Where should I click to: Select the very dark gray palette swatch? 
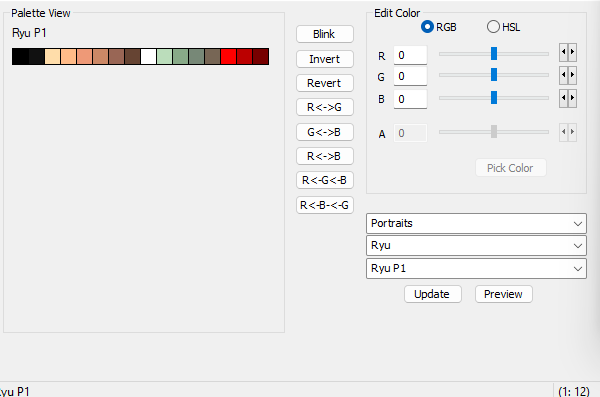pyautogui.click(x=36, y=57)
